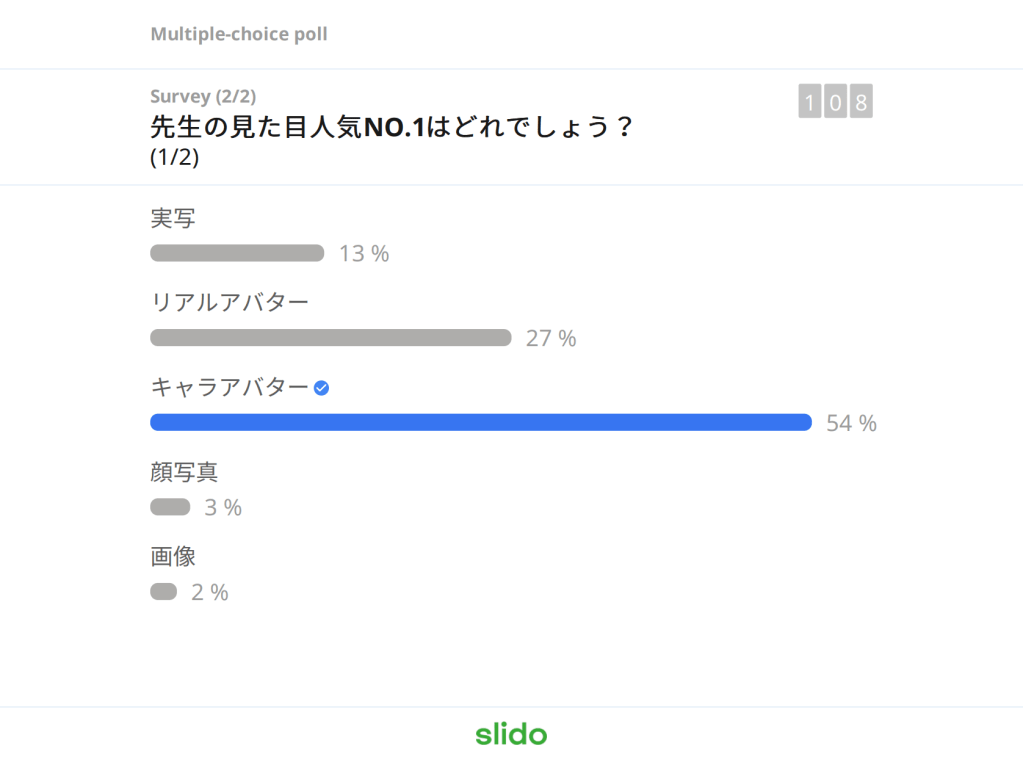The width and height of the screenshot is (1023, 757).
Task: Click the blue 54 % result bar
Action: [x=480, y=422]
